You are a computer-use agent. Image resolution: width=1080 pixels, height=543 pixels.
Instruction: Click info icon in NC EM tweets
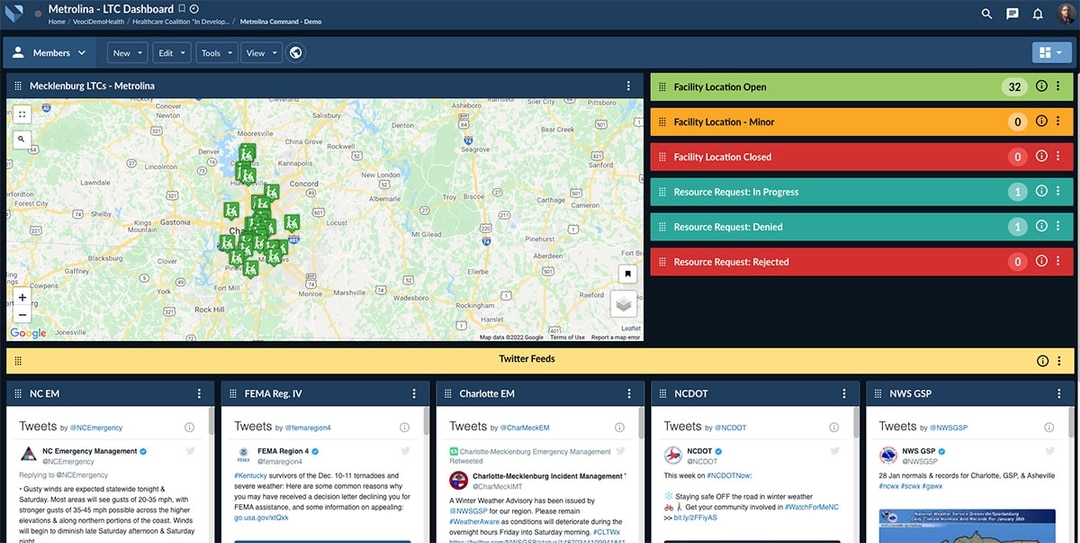(x=189, y=427)
